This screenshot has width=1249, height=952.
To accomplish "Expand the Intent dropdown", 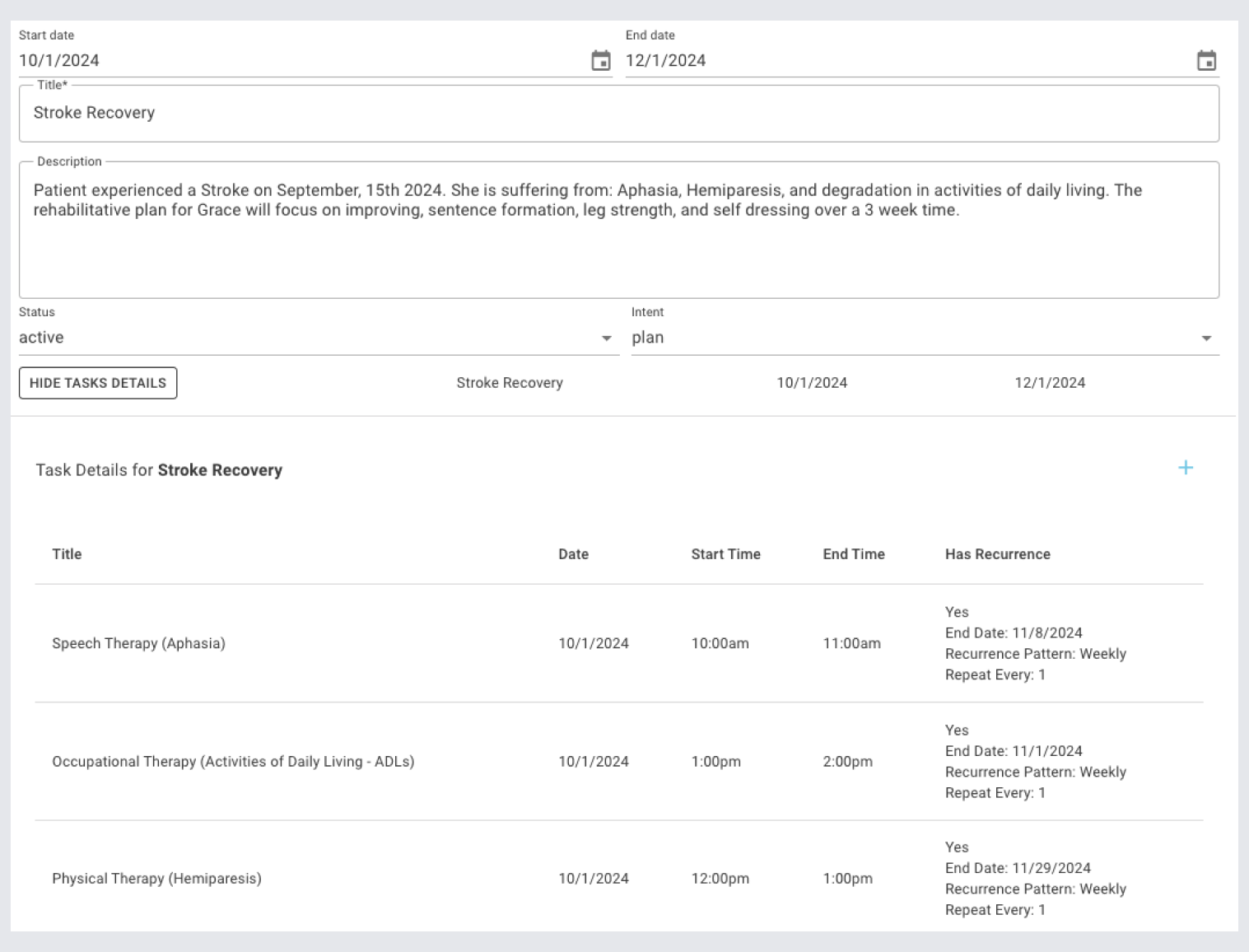I will (1205, 338).
